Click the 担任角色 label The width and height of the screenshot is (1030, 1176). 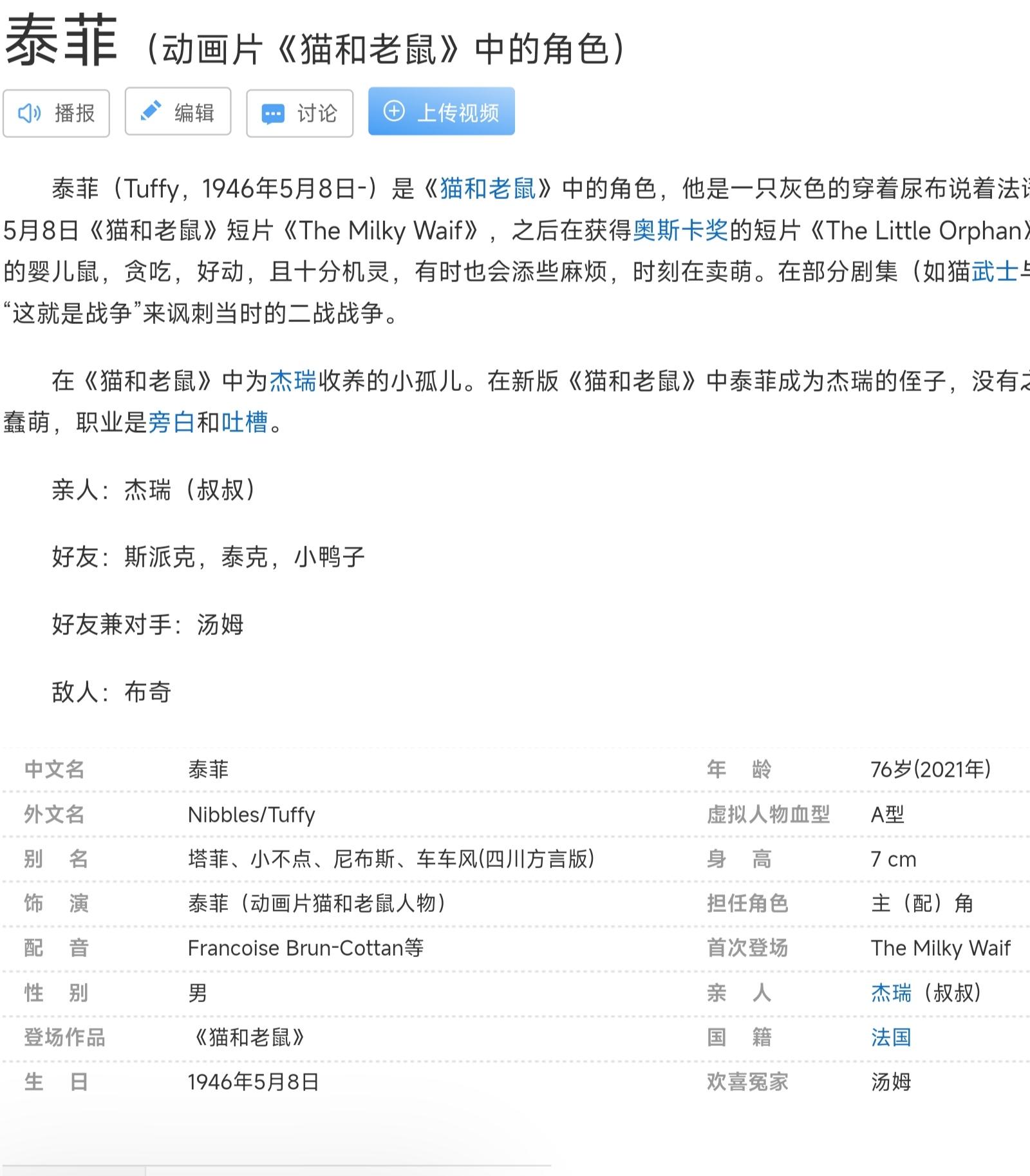click(x=747, y=903)
